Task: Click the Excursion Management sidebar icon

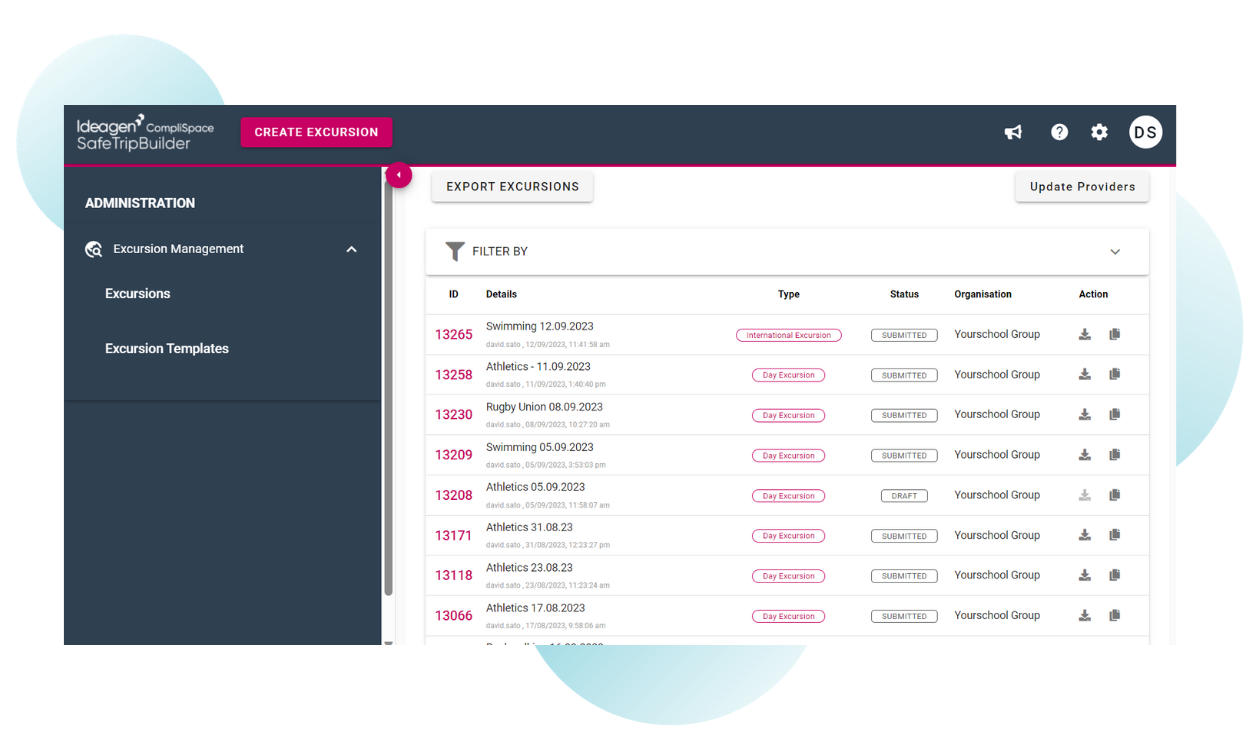Action: click(x=94, y=249)
